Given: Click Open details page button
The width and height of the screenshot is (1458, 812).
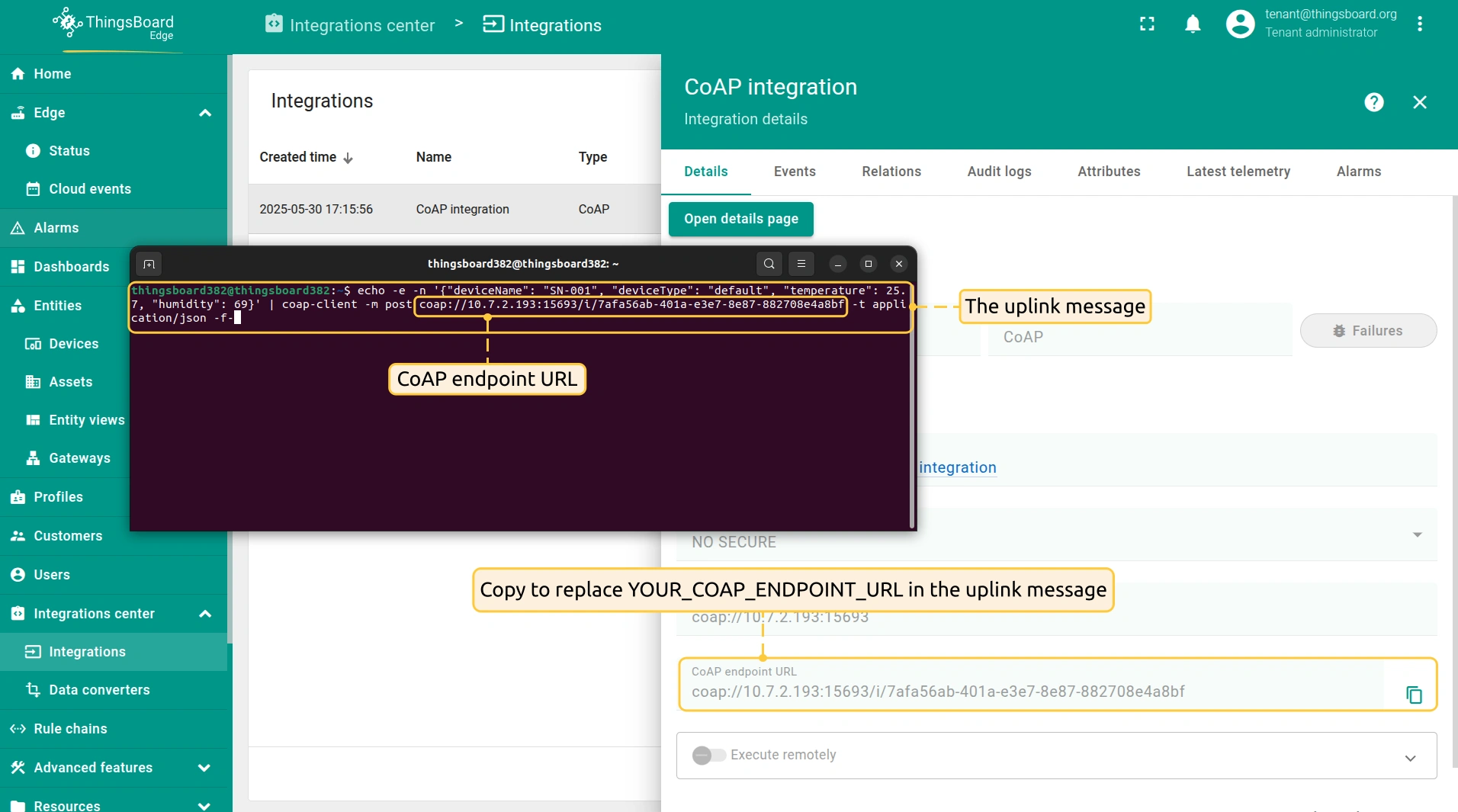Looking at the screenshot, I should (x=740, y=220).
